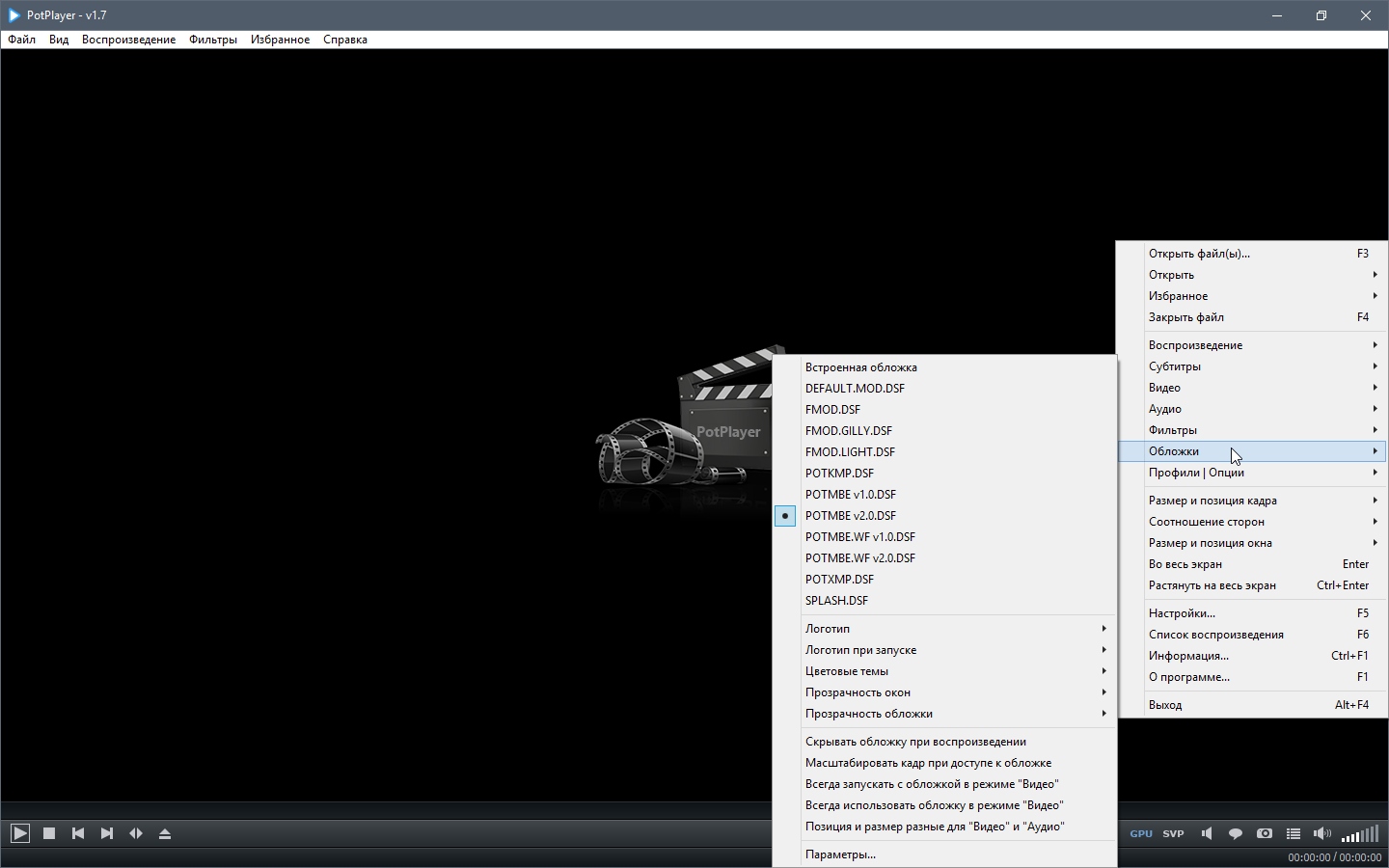Open subtitles via speech bubble icon

[x=1236, y=833]
